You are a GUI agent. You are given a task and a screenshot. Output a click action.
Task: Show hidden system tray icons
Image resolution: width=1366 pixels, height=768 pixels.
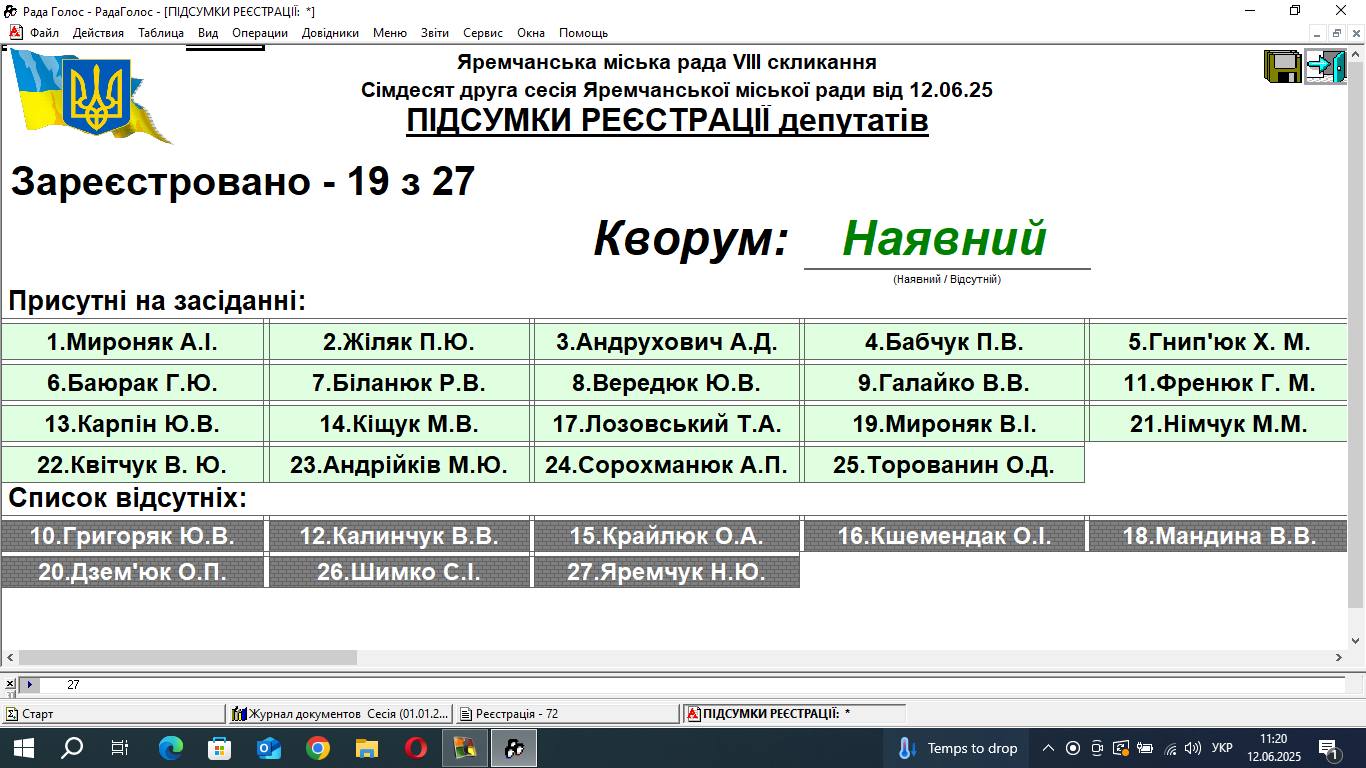1048,748
